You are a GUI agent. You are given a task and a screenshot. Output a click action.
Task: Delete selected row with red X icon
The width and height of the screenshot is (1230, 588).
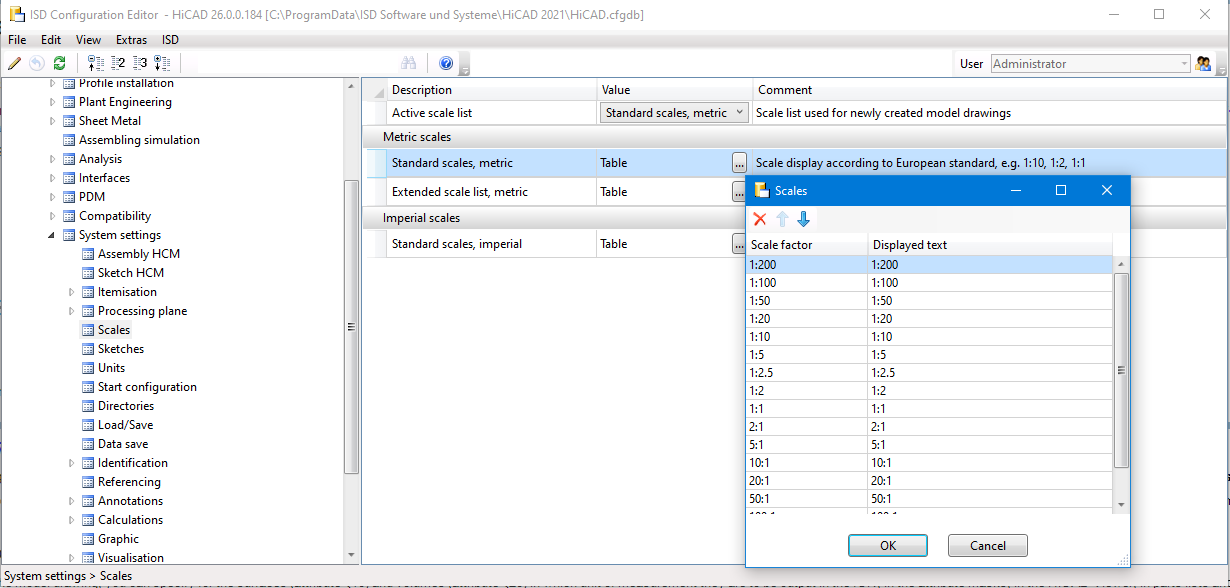[x=760, y=219]
